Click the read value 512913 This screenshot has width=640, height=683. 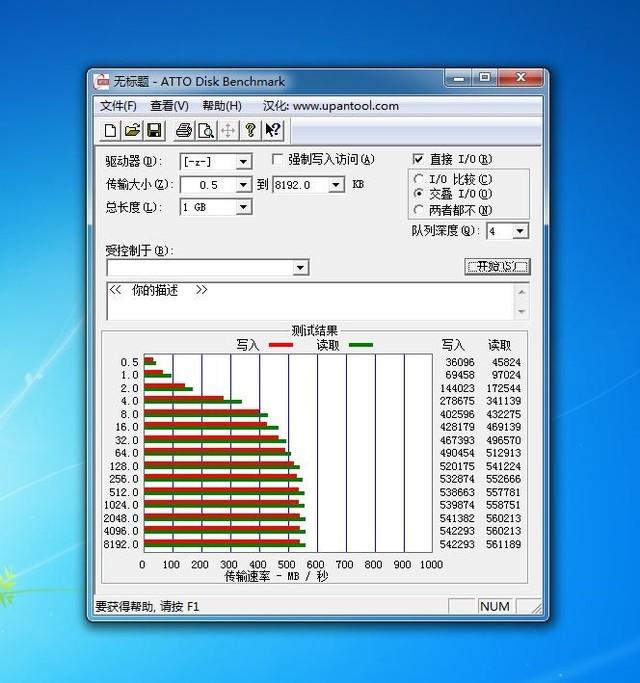click(503, 453)
